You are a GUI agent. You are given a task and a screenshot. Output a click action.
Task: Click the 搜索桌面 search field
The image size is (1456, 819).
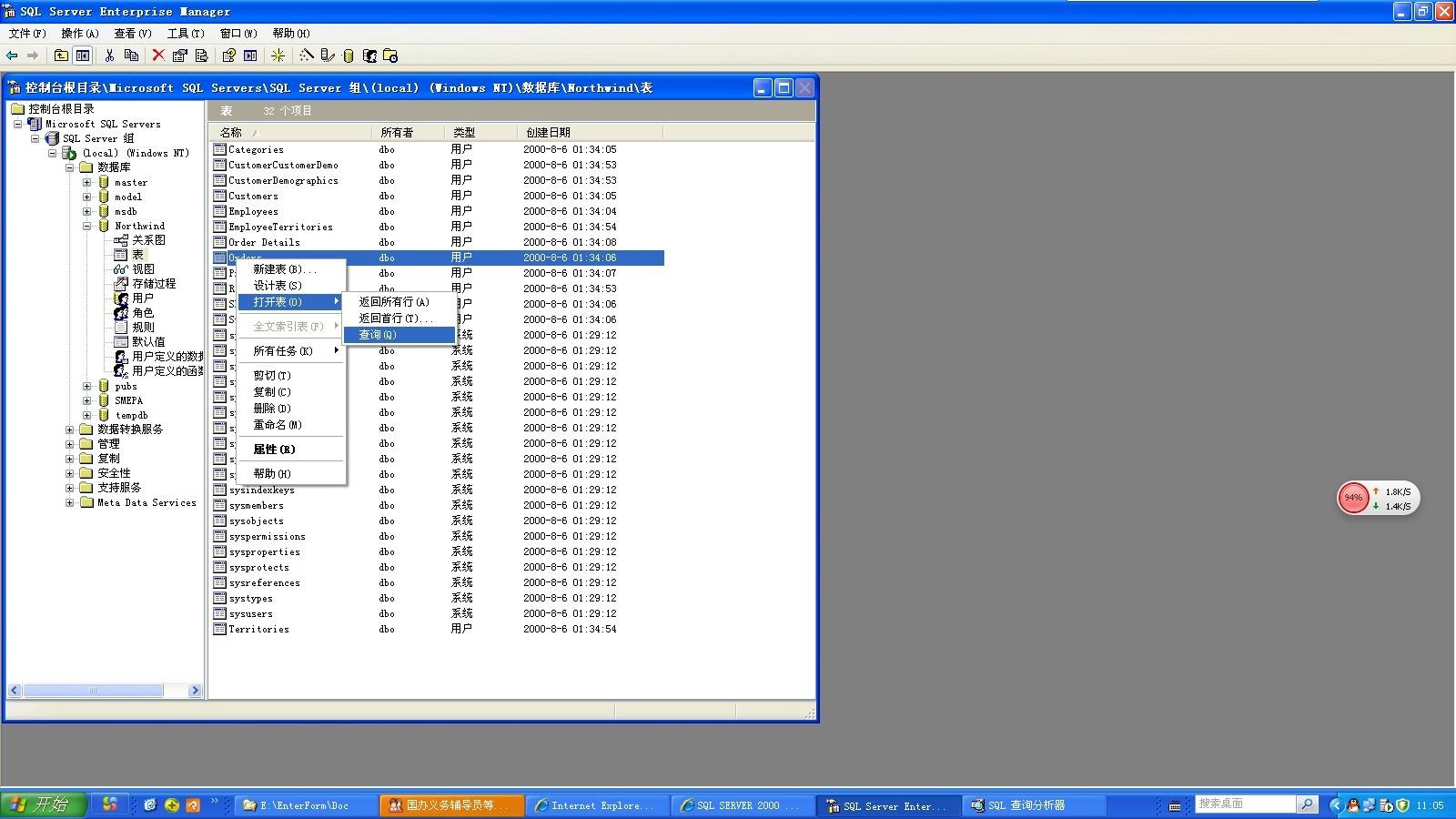click(x=1245, y=804)
